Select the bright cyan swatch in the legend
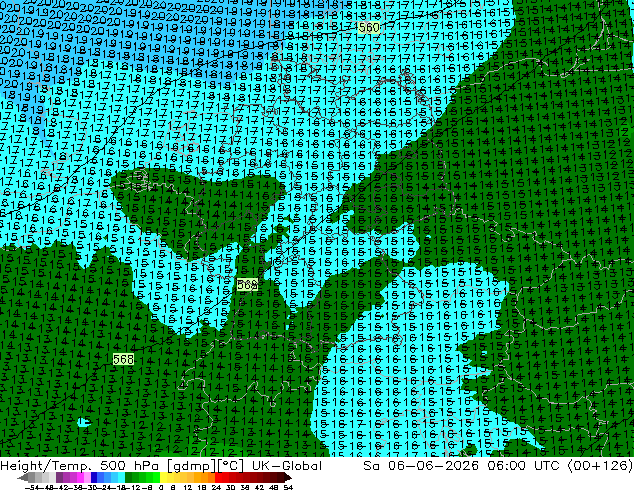The height and width of the screenshot is (490, 634). click(122, 478)
